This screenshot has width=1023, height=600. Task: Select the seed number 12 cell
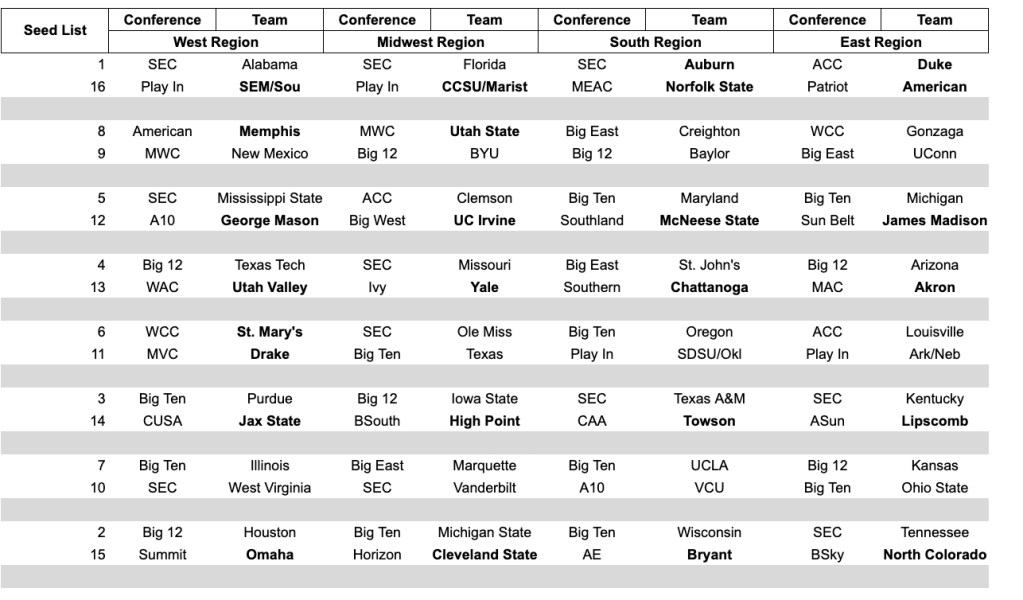[x=98, y=221]
